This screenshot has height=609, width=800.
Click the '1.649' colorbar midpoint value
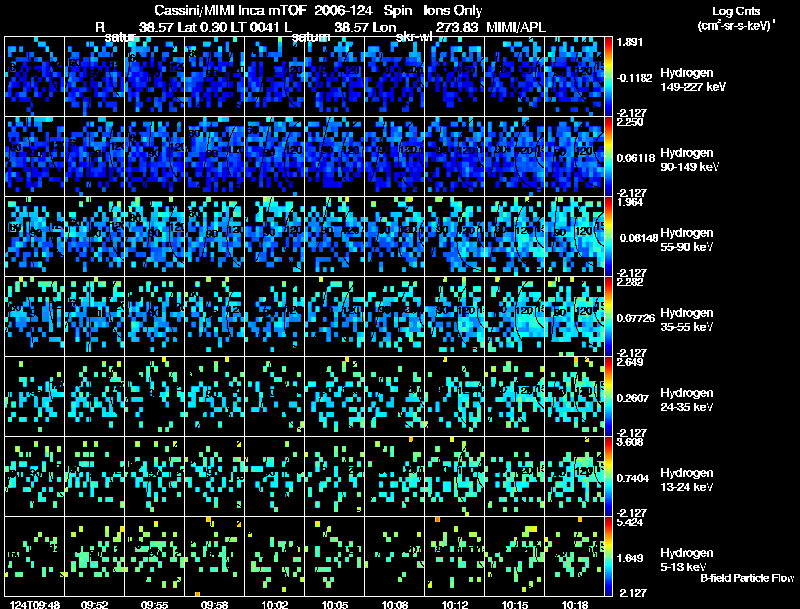click(630, 559)
